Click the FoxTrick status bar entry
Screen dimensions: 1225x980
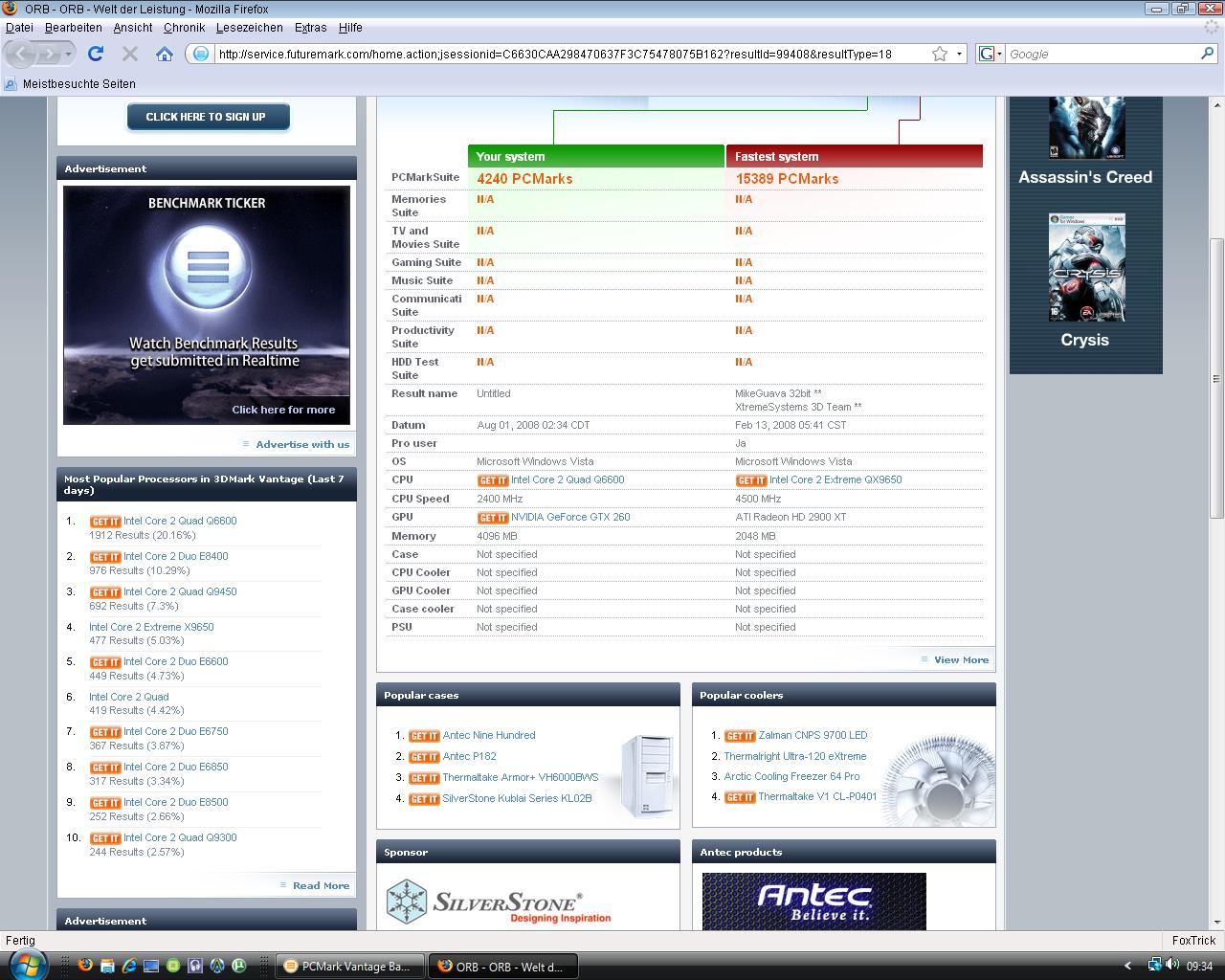click(1193, 940)
